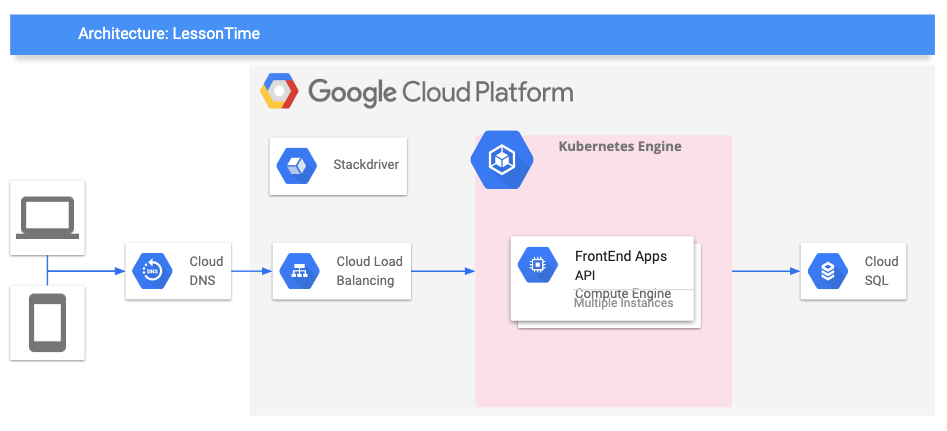The image size is (947, 431).
Task: Click the 'Cloud DNS' text label
Action: coord(207,271)
